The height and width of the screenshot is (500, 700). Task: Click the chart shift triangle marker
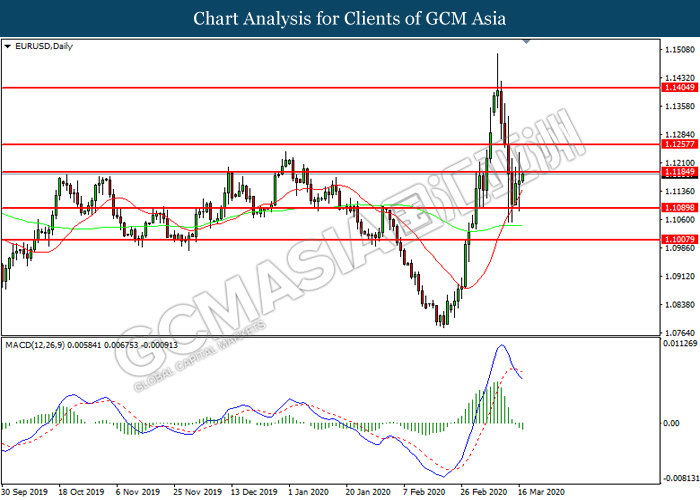click(x=526, y=42)
